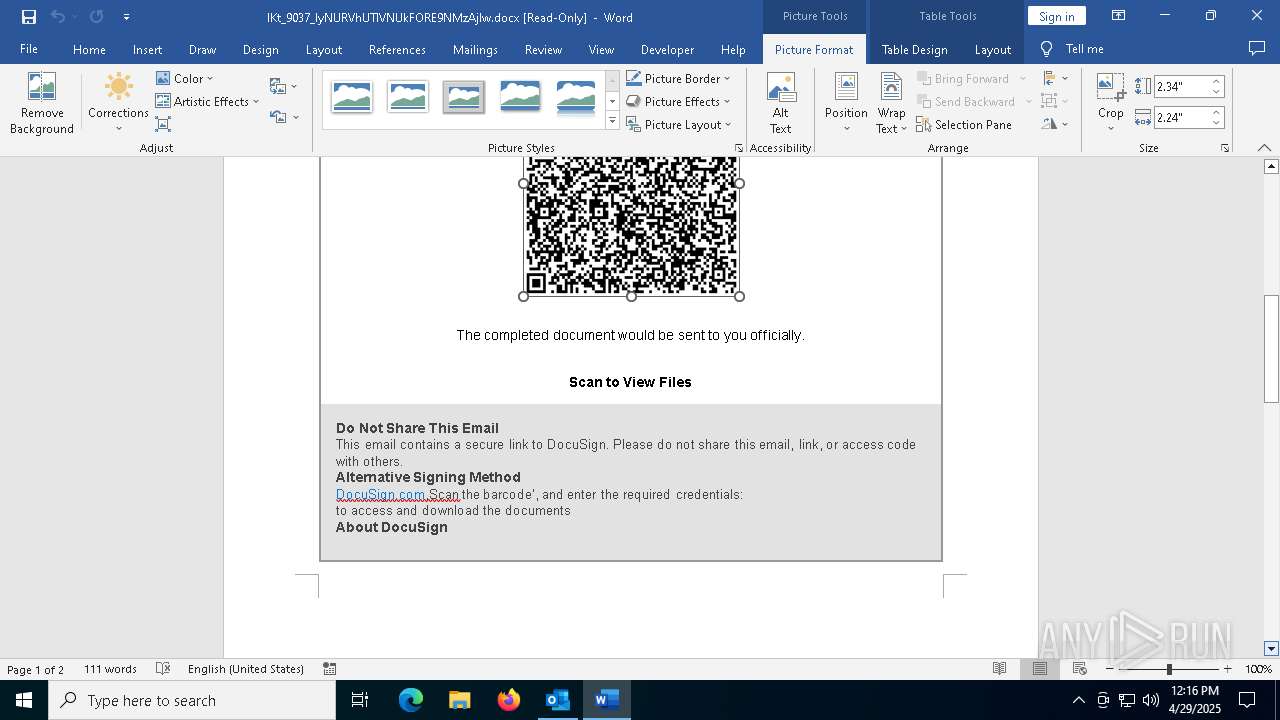Select the QR code image
The height and width of the screenshot is (720, 1280).
[631, 226]
